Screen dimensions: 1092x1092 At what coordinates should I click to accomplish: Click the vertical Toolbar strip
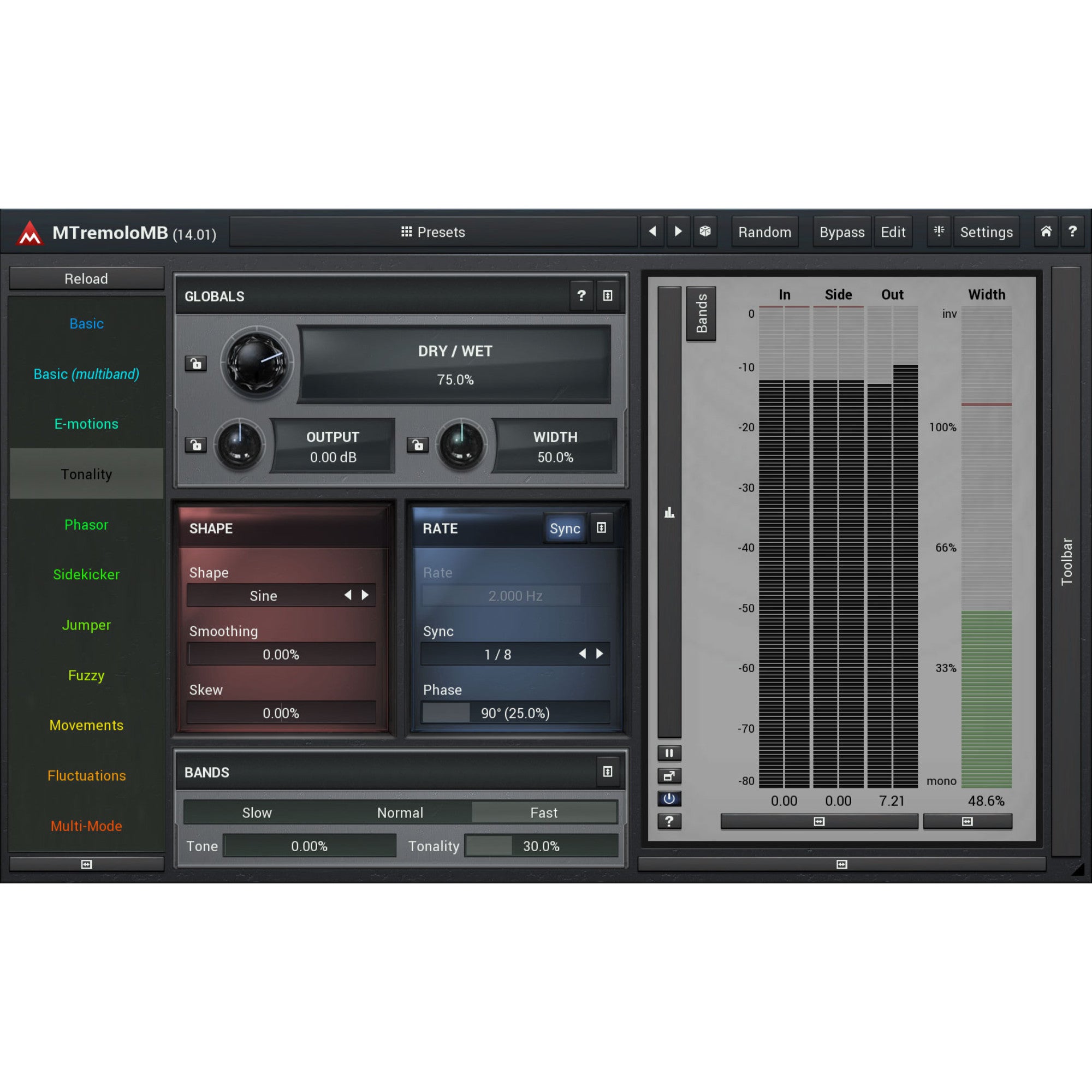pyautogui.click(x=1066, y=561)
